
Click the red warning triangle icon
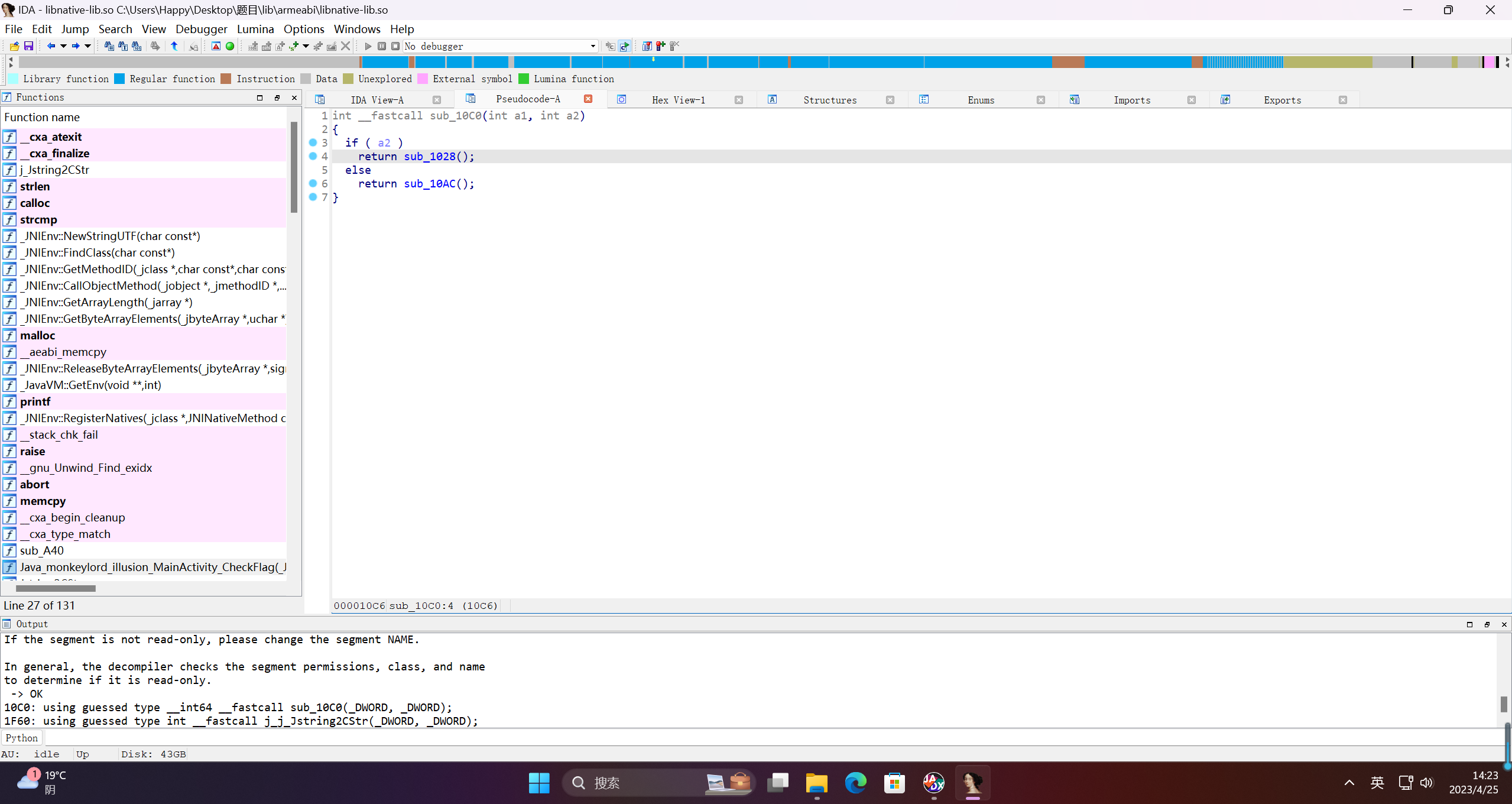pos(216,46)
